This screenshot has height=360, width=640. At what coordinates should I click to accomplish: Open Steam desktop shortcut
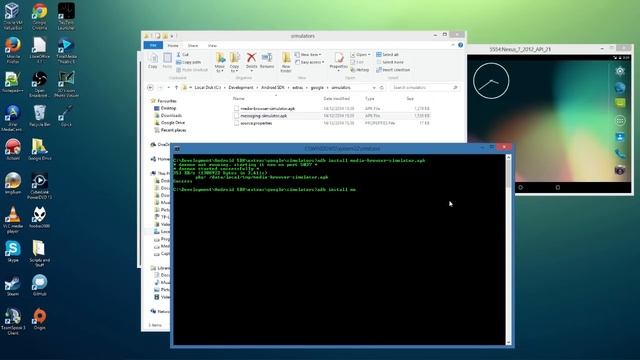click(x=13, y=286)
